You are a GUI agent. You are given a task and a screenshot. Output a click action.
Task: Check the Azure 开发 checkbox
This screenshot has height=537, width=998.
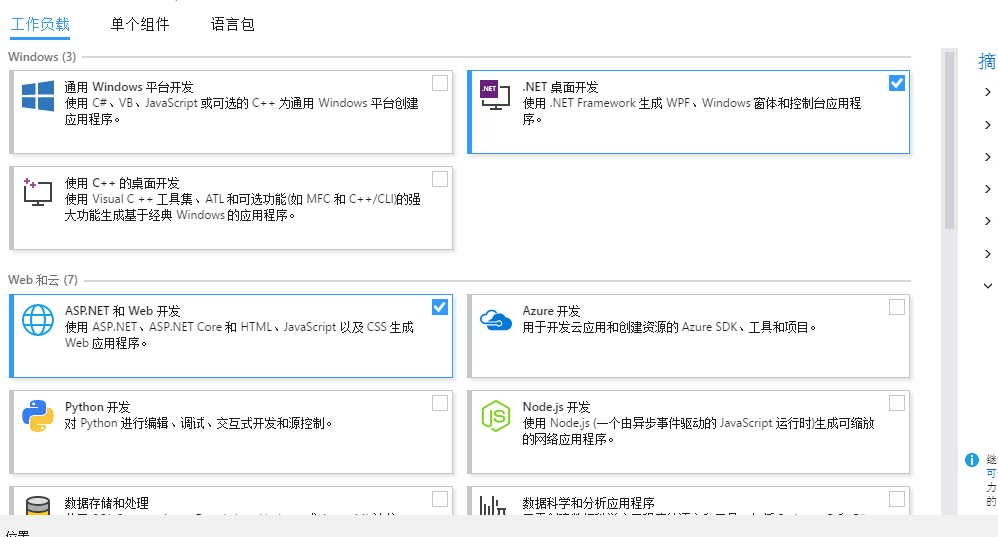[x=897, y=307]
